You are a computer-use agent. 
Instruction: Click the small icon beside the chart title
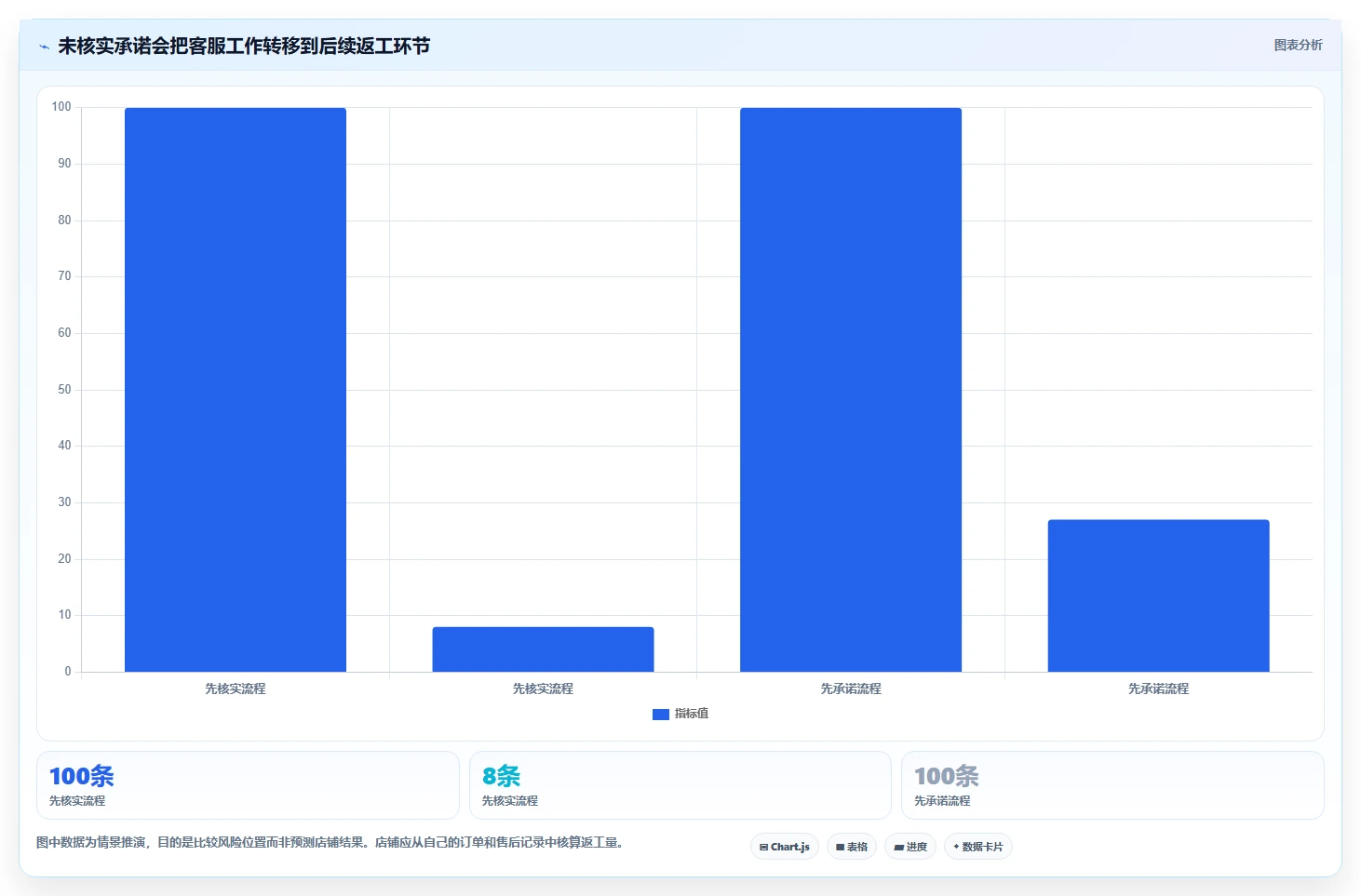click(x=44, y=47)
